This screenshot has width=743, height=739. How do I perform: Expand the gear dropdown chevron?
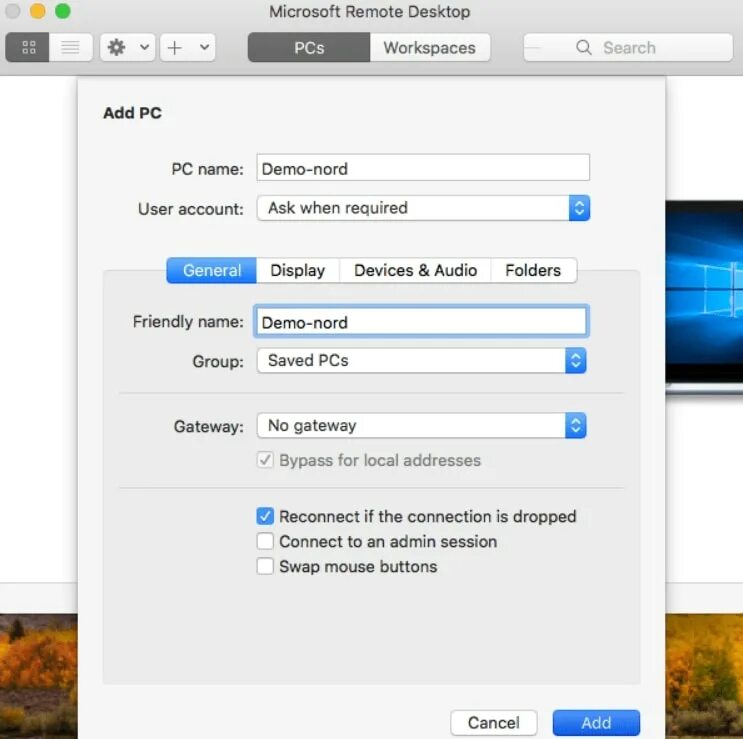(x=145, y=47)
